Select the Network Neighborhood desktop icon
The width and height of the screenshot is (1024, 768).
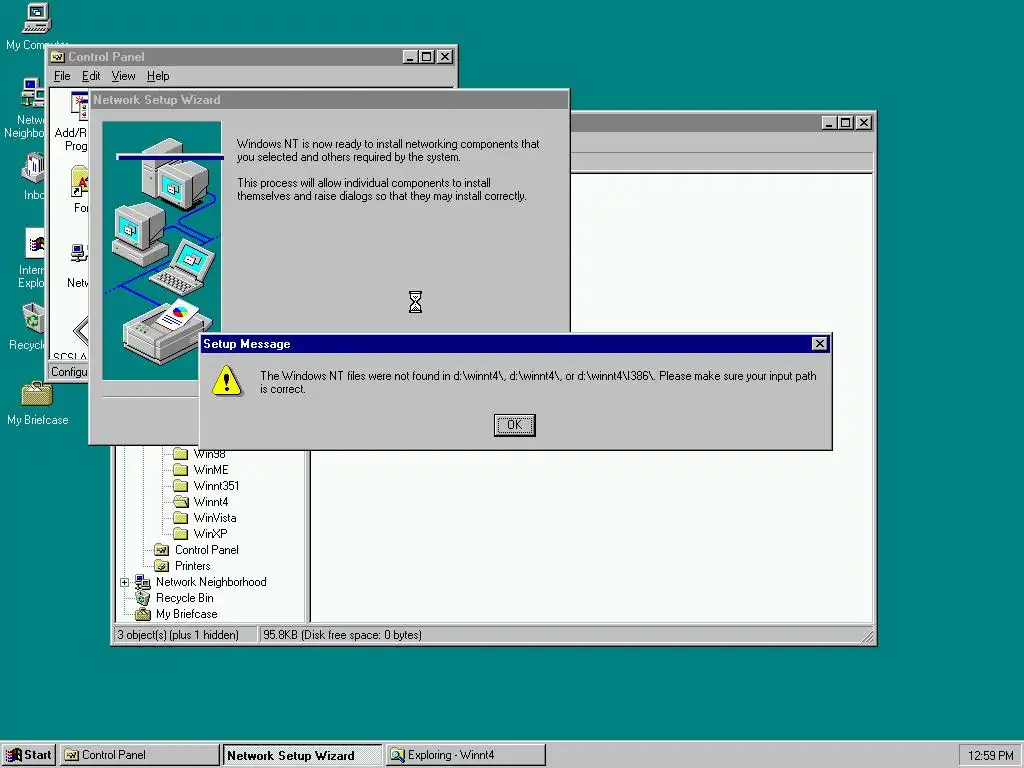[33, 93]
